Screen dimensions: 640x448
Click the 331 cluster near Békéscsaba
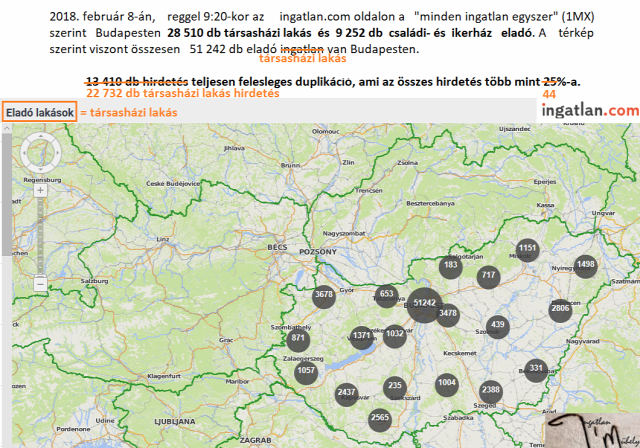tap(536, 370)
